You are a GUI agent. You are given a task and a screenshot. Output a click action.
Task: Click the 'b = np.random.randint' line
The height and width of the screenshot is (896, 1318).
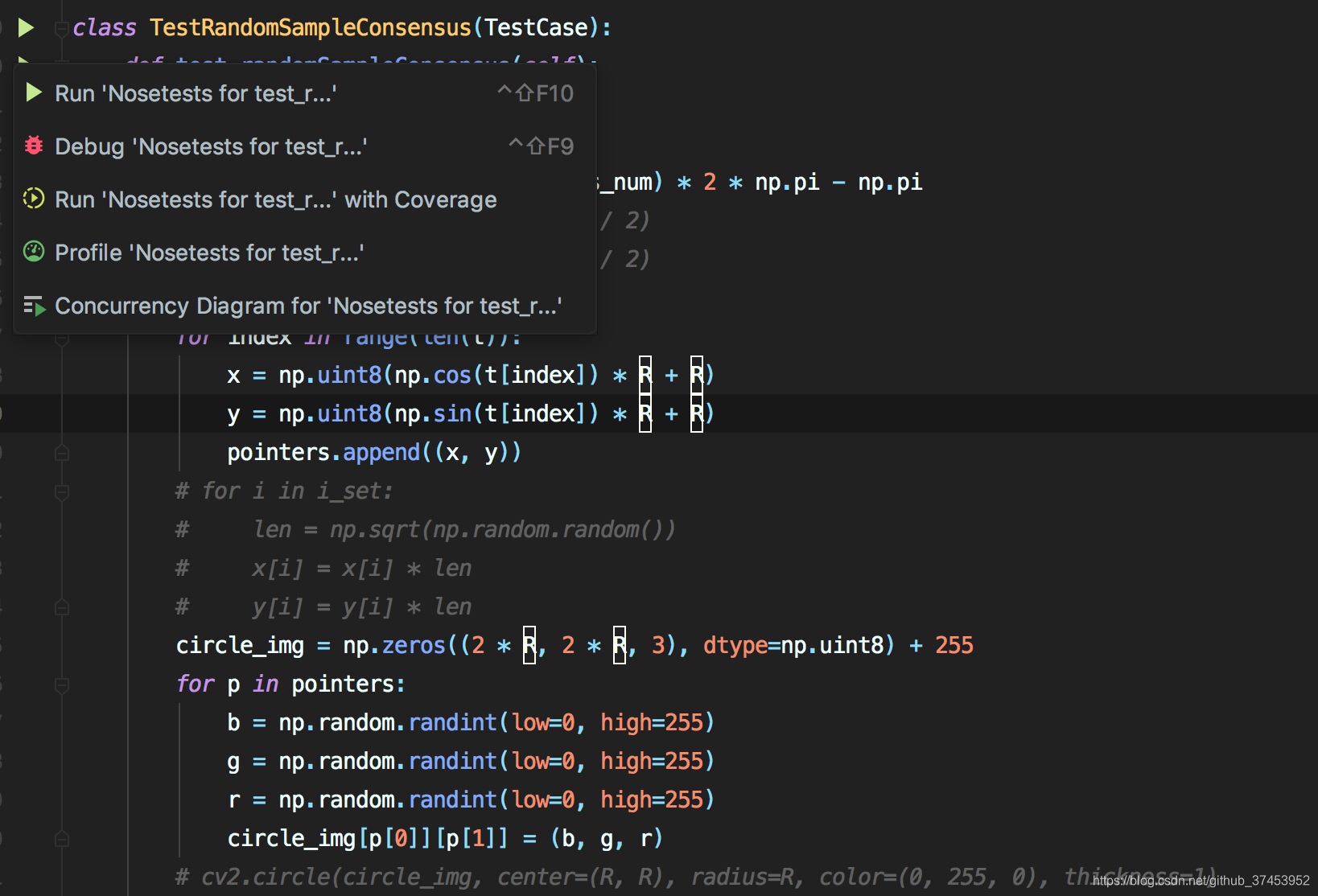pyautogui.click(x=471, y=722)
